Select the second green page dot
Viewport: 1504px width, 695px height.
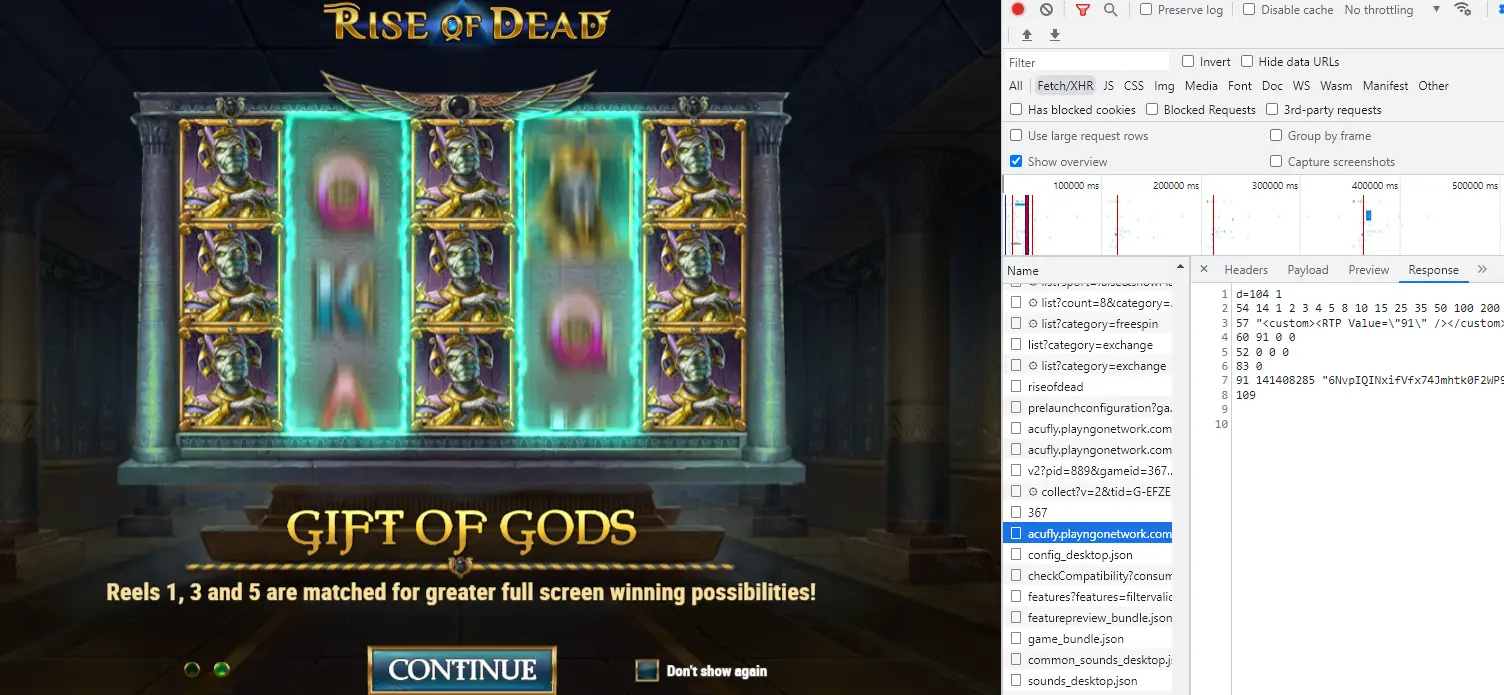222,668
